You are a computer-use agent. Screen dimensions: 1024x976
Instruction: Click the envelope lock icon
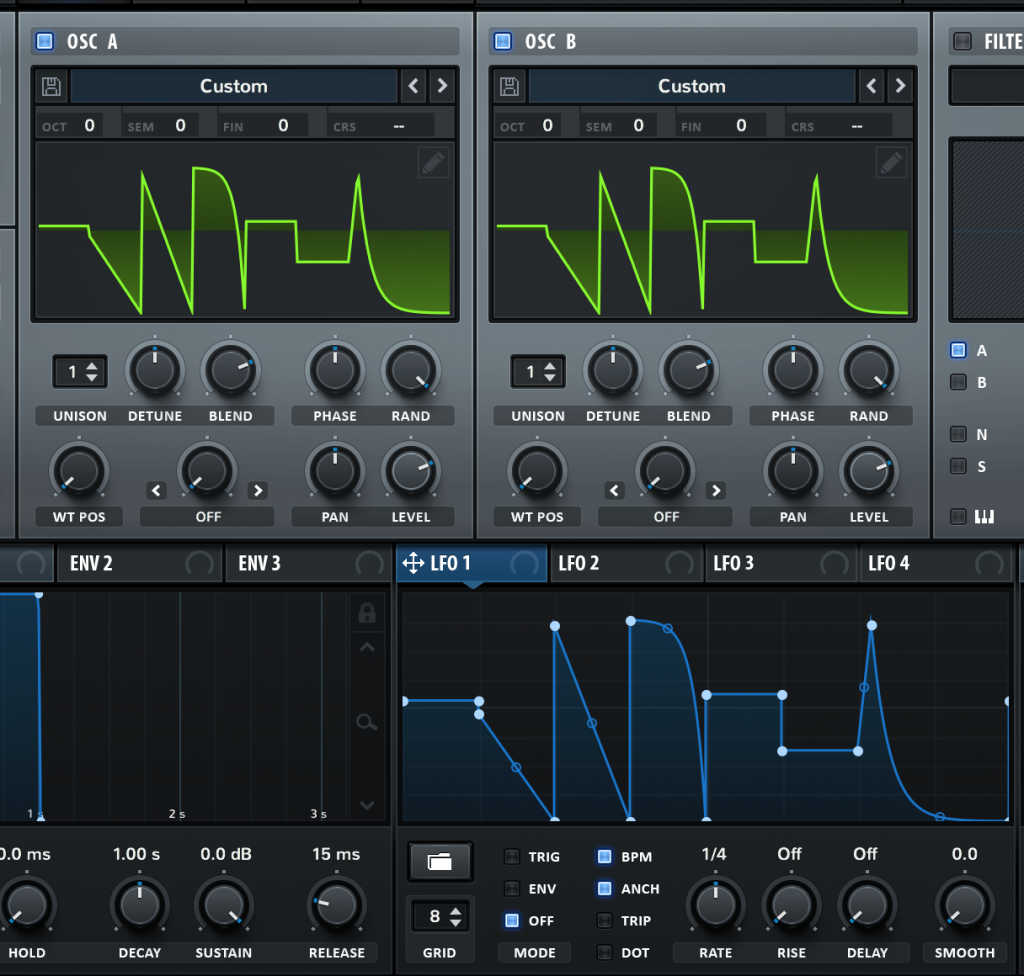coord(366,613)
